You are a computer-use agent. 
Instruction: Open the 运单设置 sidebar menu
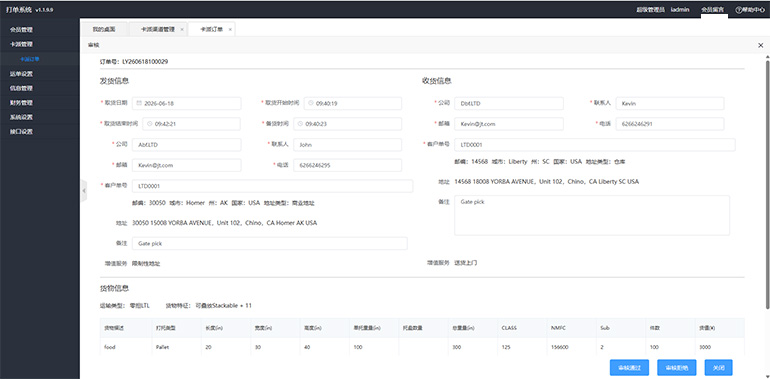40,74
